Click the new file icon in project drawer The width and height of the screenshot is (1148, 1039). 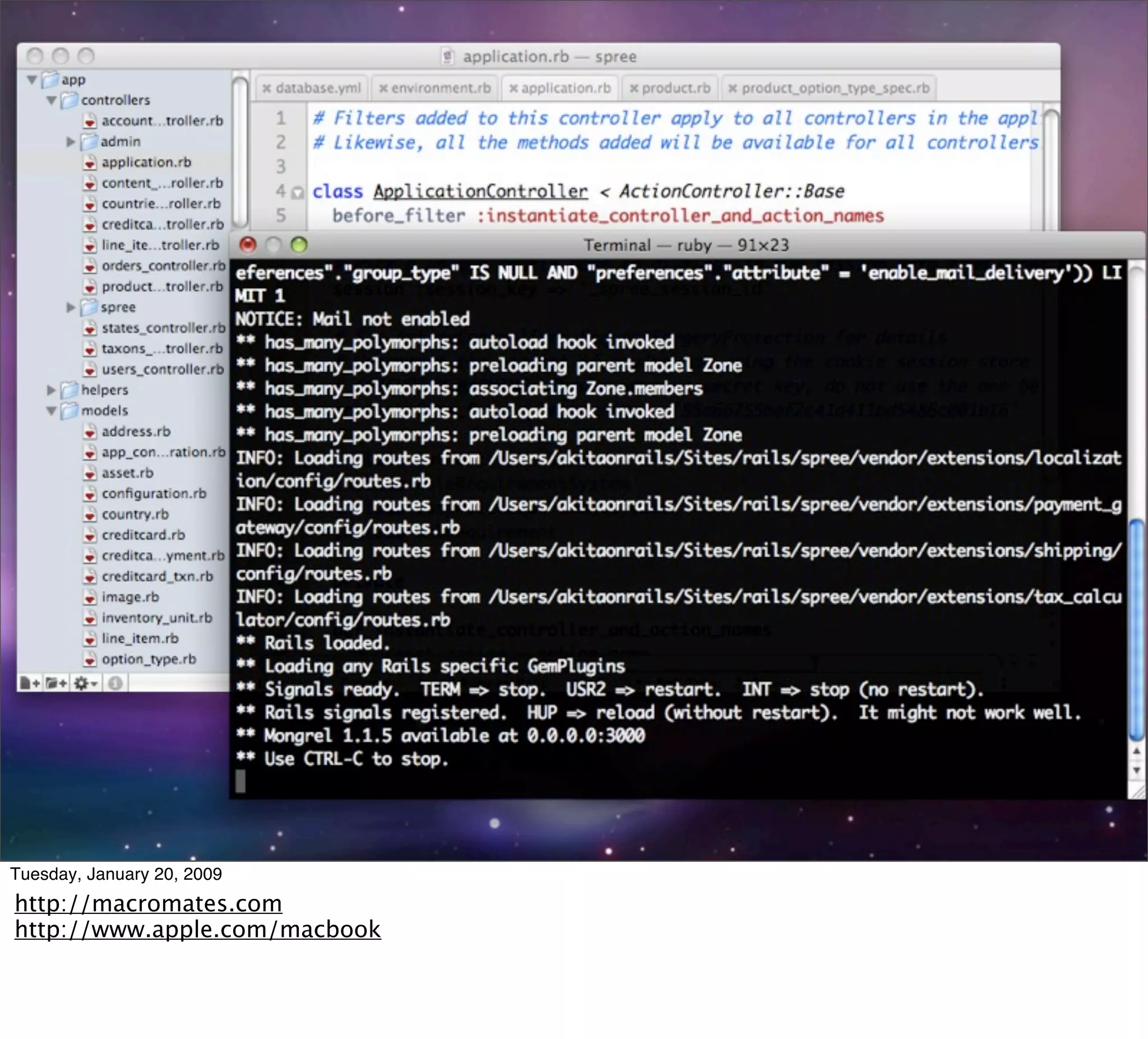point(30,682)
